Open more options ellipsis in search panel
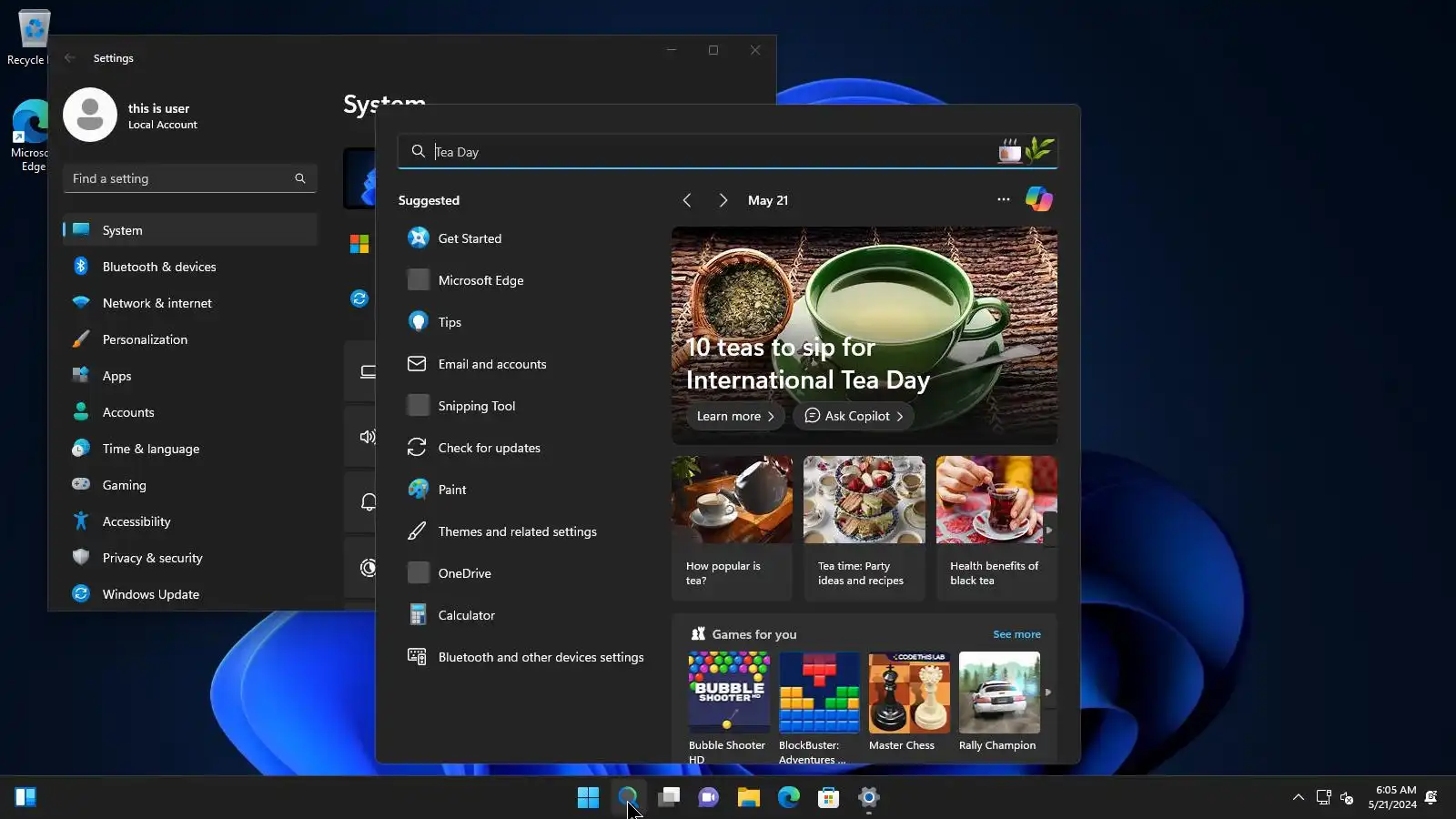 (1003, 199)
